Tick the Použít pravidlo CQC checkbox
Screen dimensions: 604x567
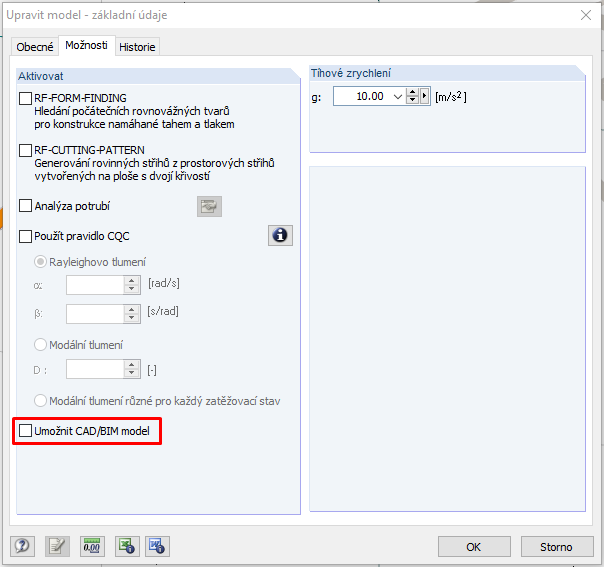25,236
